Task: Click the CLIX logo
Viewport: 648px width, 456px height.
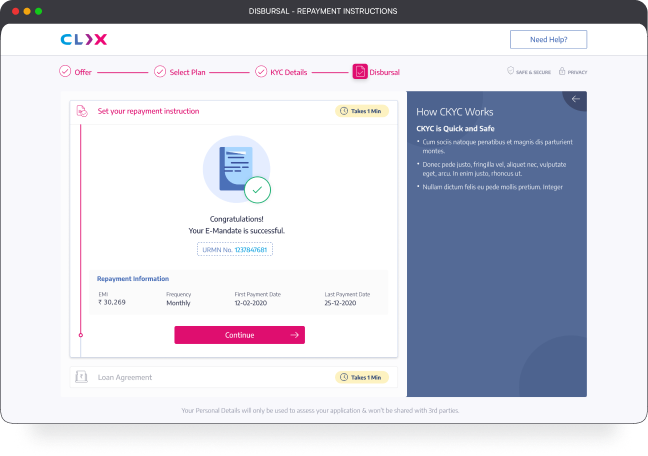Action: 84,39
